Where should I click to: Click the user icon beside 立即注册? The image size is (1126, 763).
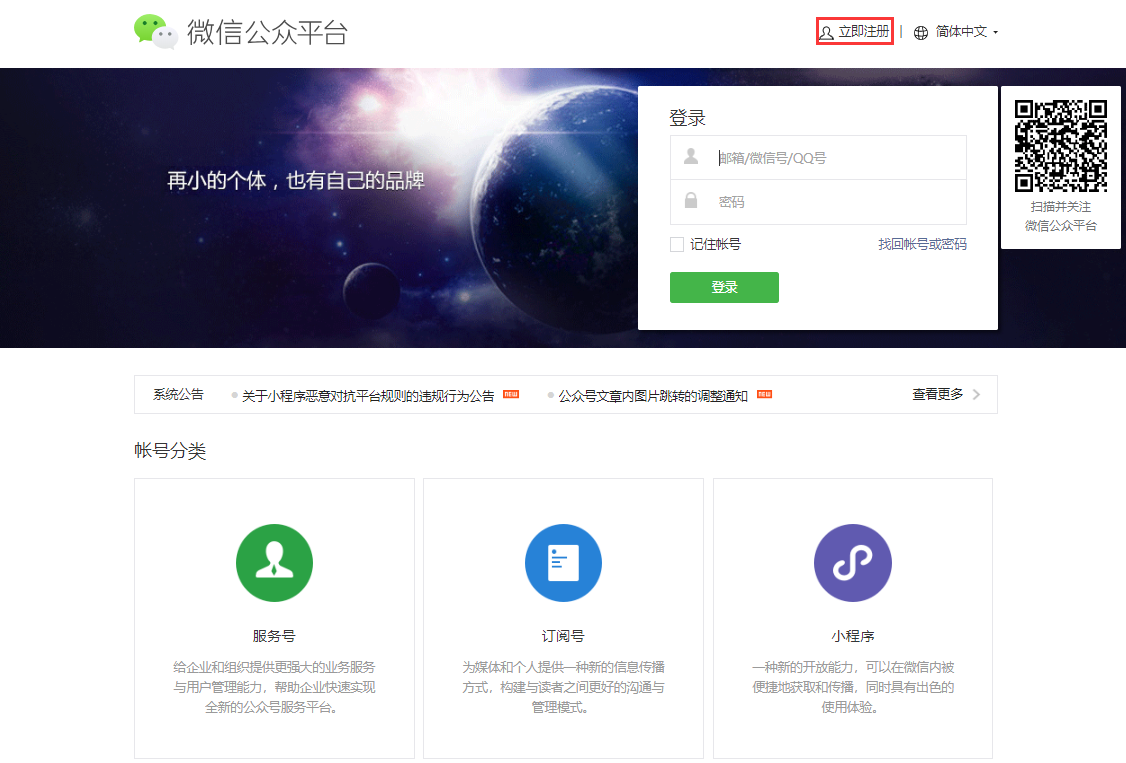point(827,32)
